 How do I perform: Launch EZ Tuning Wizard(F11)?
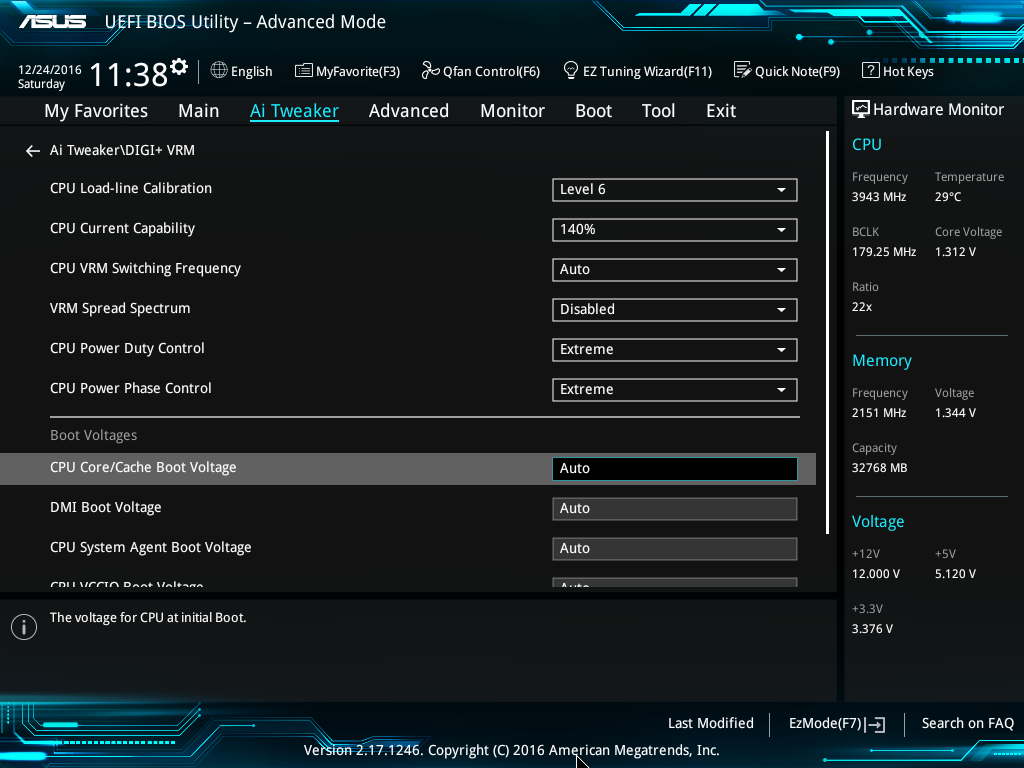[x=647, y=71]
